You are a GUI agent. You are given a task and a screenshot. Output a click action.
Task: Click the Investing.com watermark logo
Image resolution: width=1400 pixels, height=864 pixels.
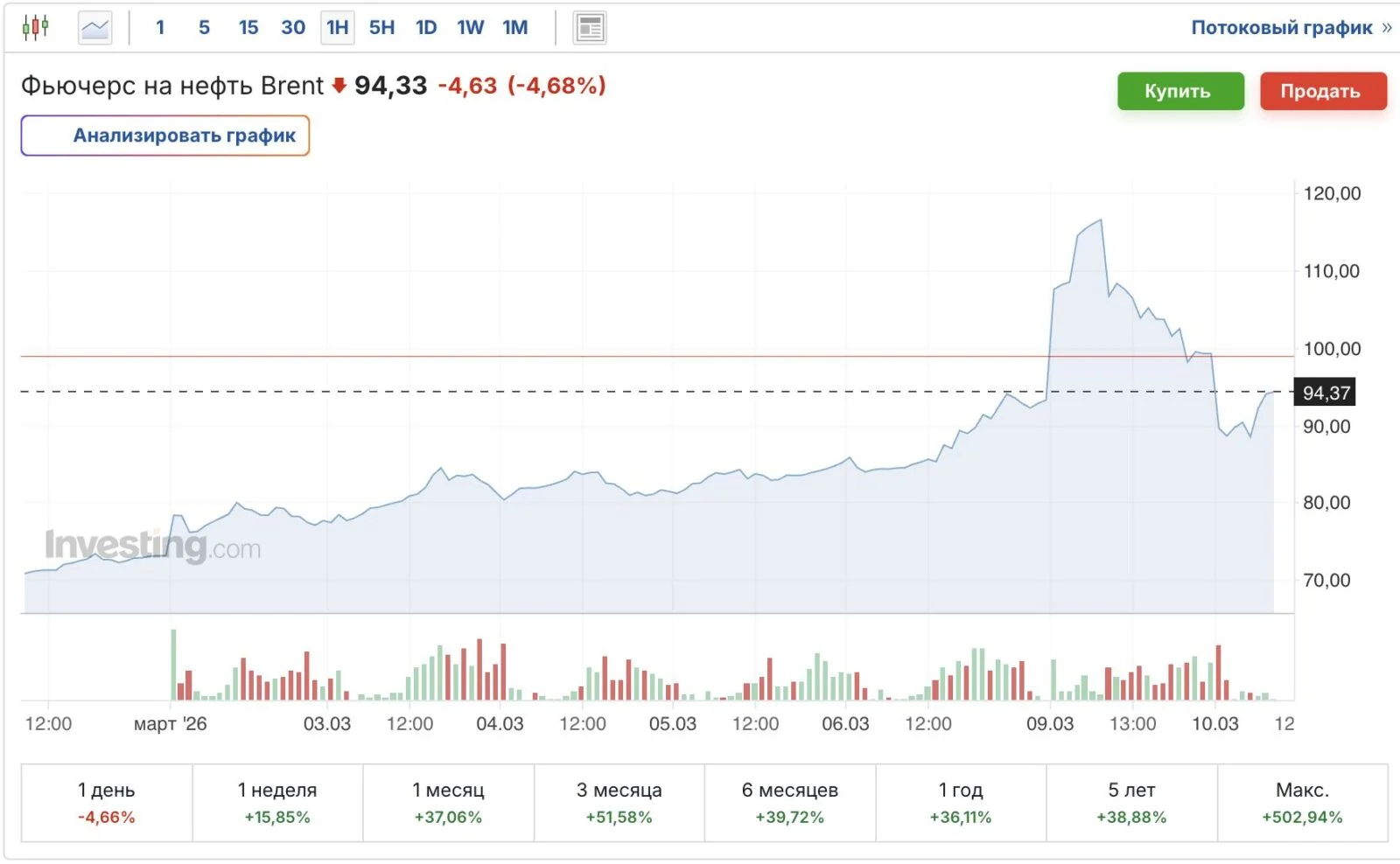point(153,547)
